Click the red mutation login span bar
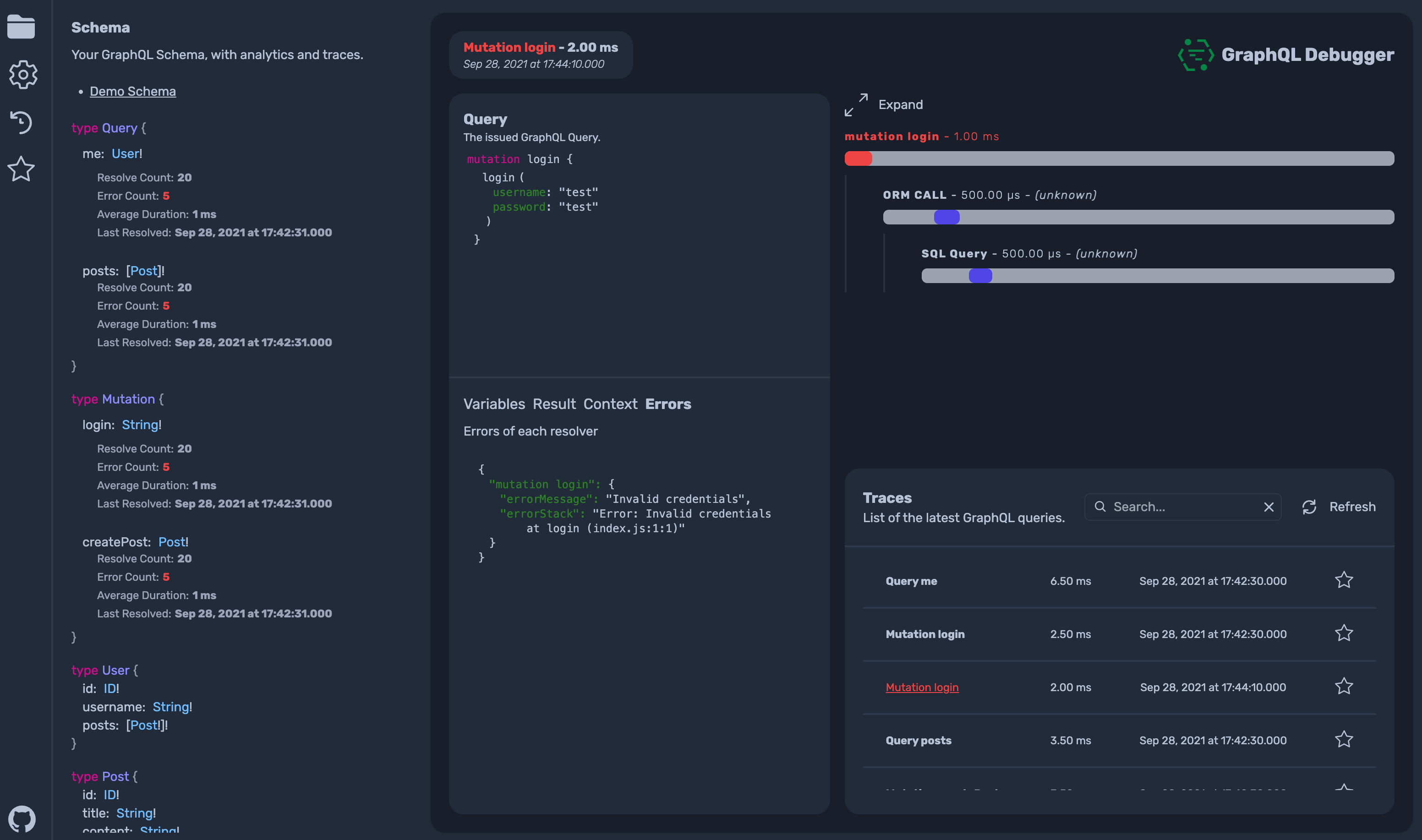 click(858, 158)
